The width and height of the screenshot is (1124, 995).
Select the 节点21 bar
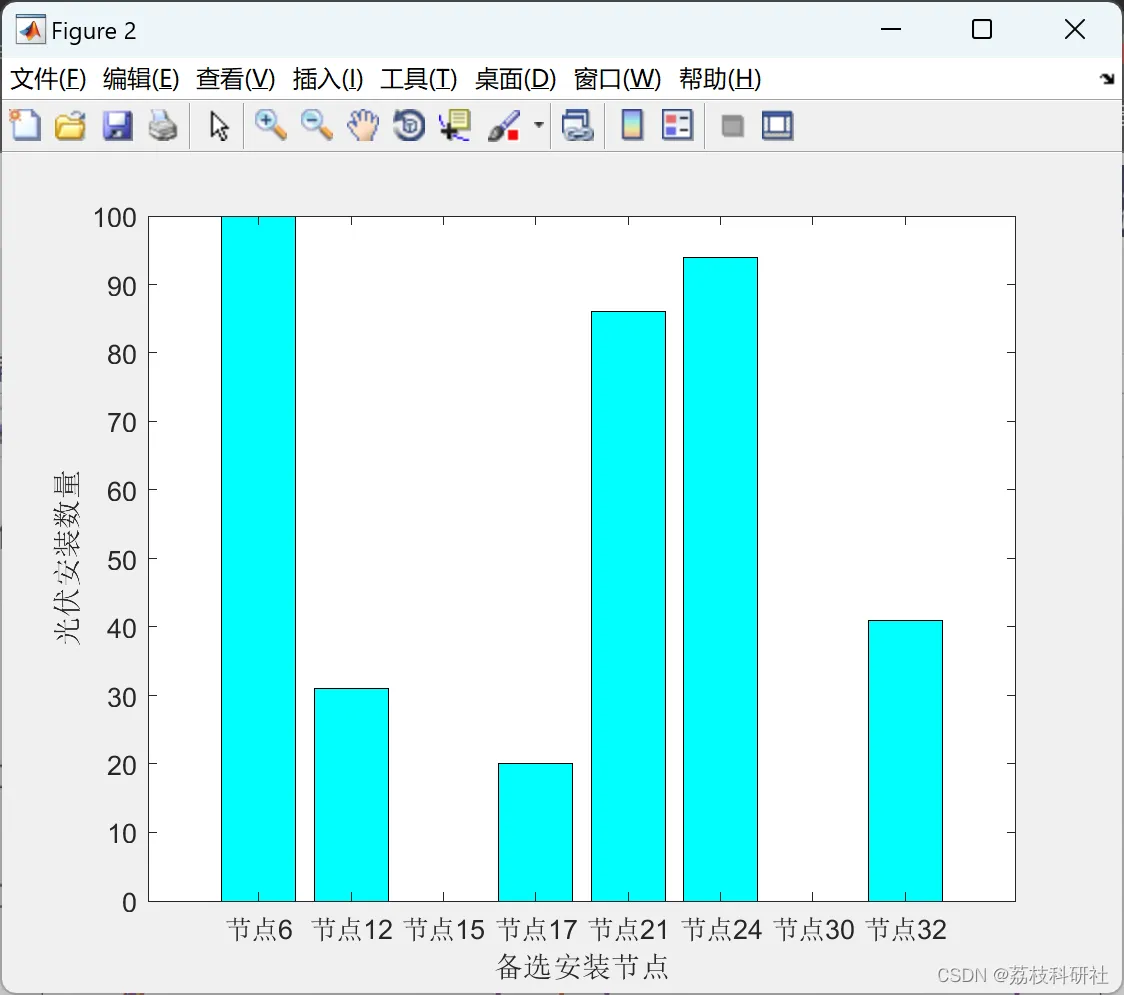click(x=628, y=606)
